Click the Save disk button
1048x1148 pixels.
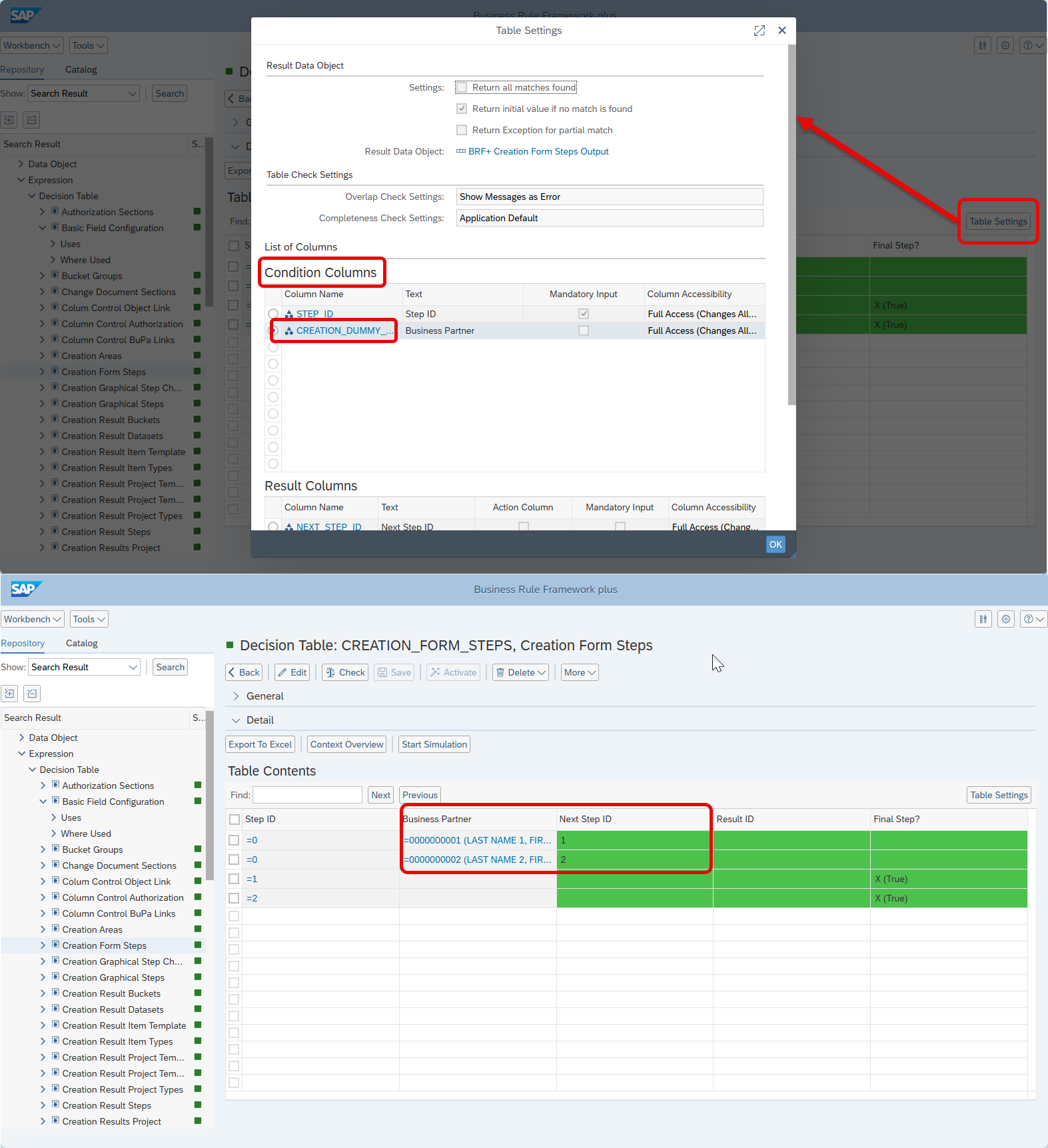(394, 672)
